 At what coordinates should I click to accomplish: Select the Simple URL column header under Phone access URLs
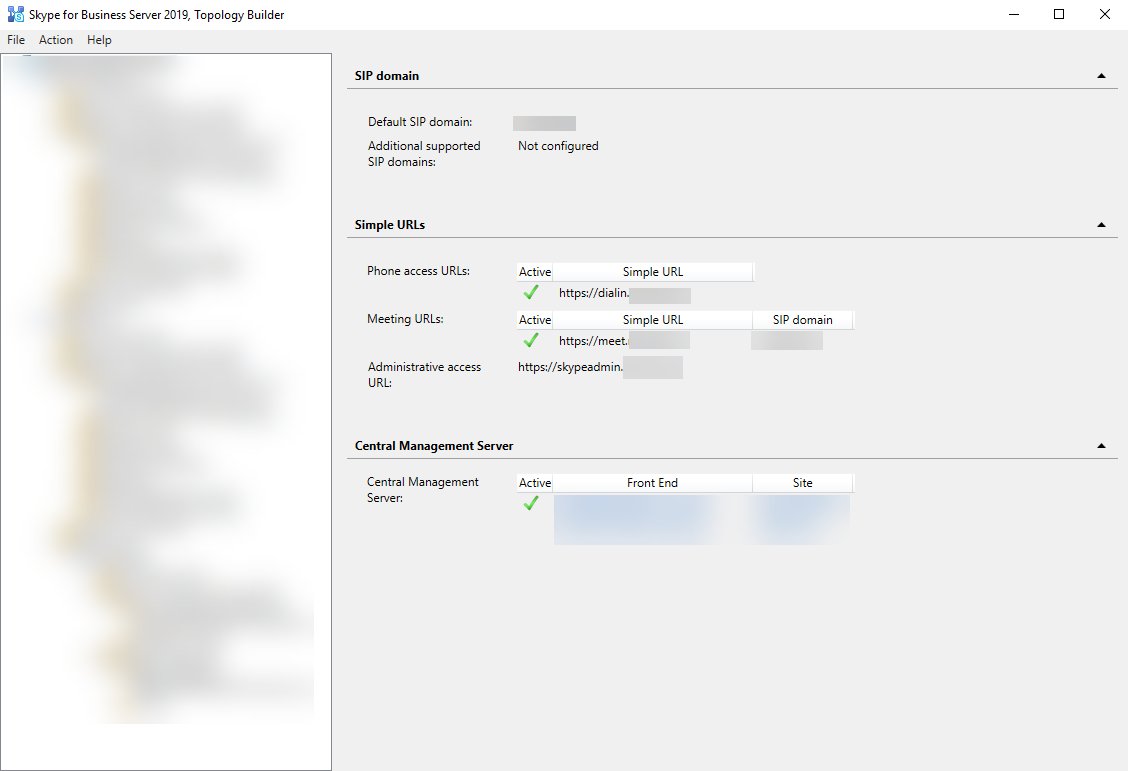click(x=653, y=271)
